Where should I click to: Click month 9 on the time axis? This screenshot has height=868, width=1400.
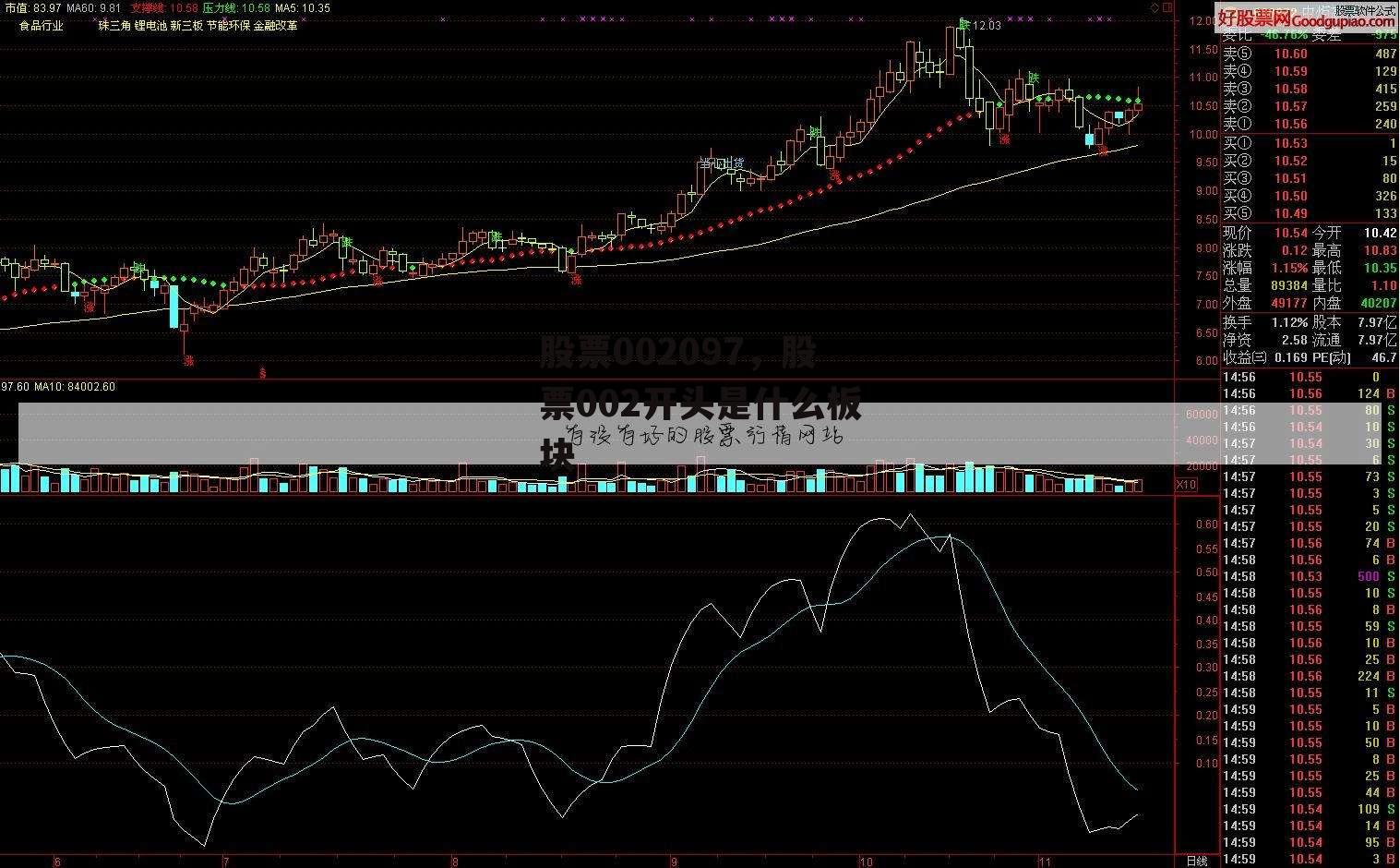(674, 862)
